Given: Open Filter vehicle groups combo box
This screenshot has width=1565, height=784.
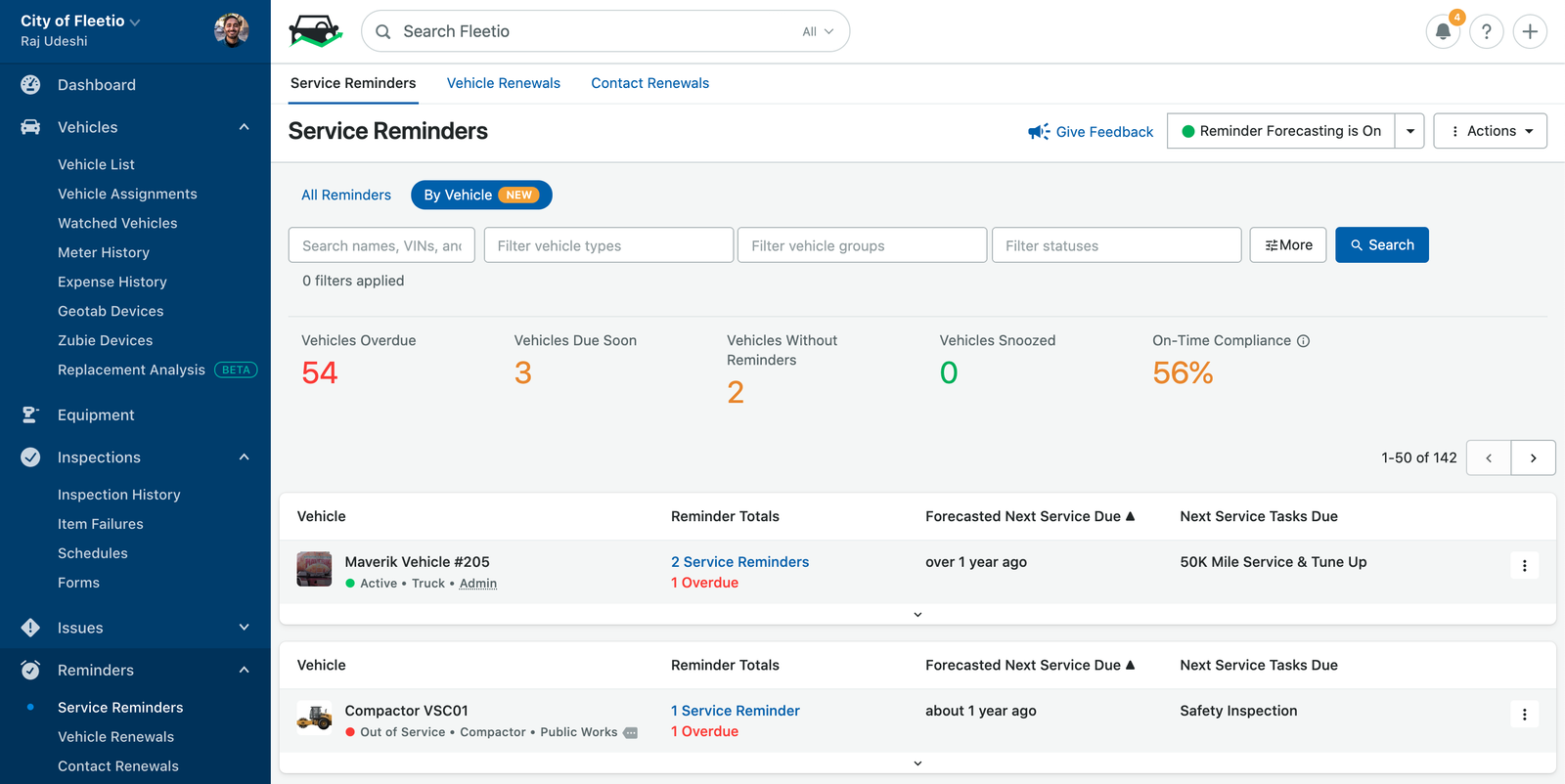Looking at the screenshot, I should (x=862, y=245).
